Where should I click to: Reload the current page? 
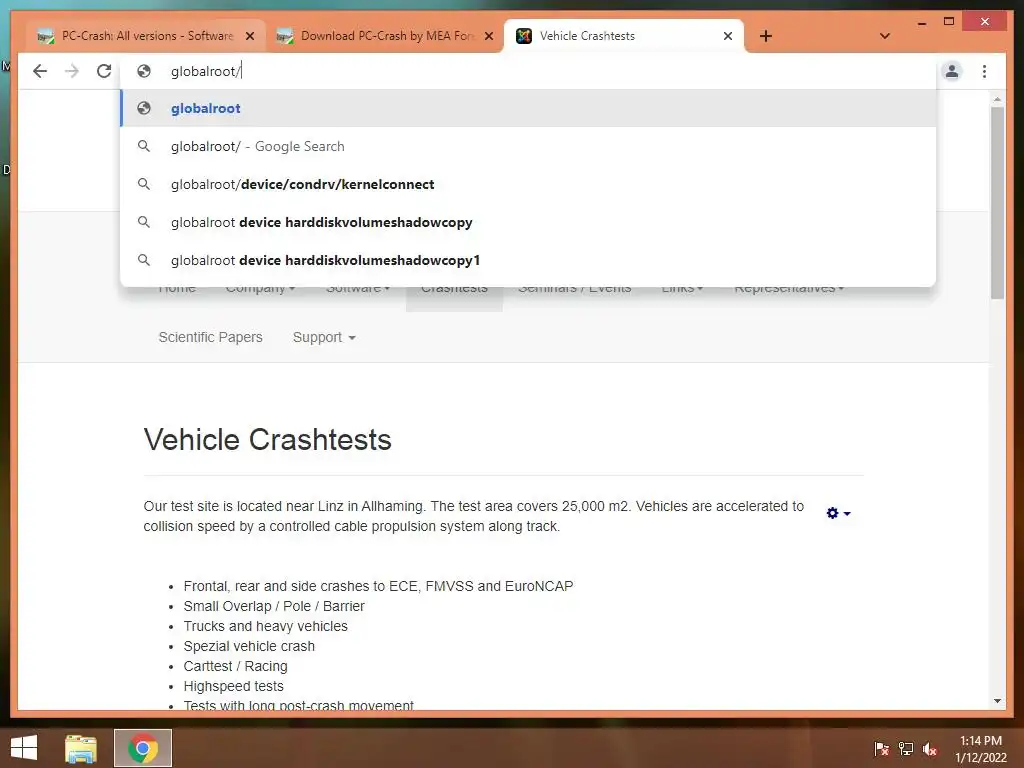[104, 71]
